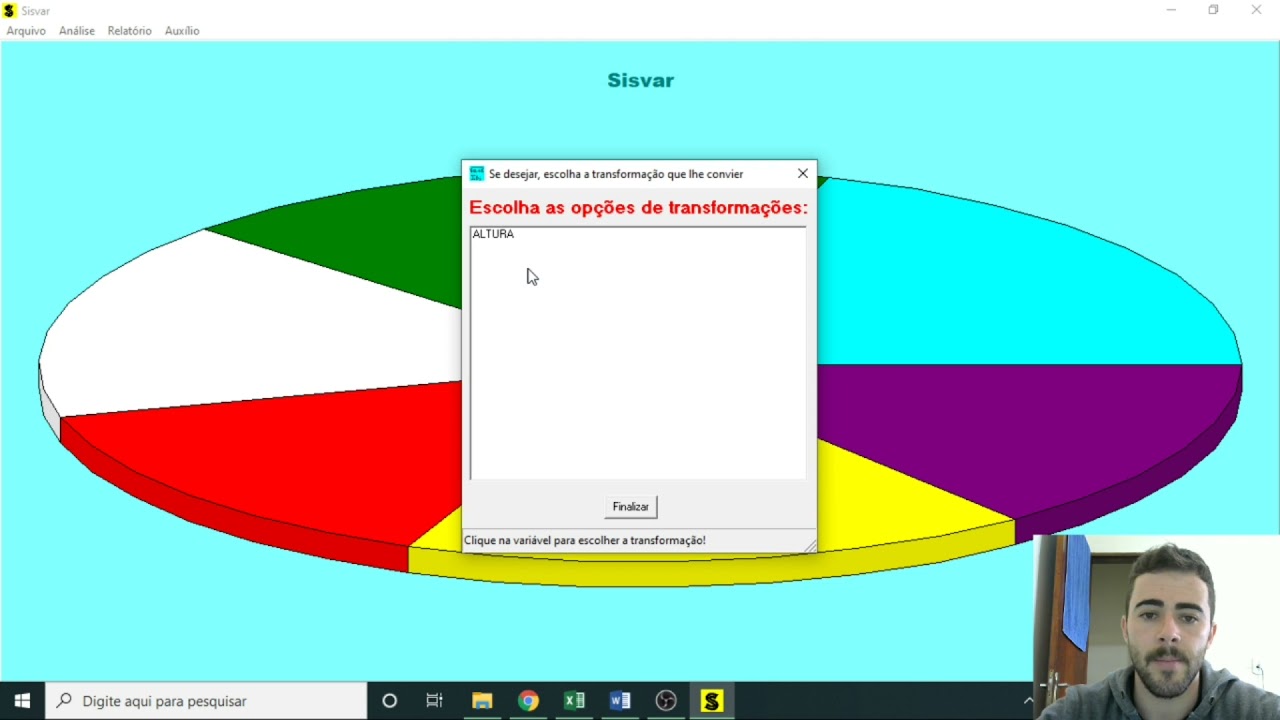Close the transformation dialog
The height and width of the screenshot is (720, 1280).
pyautogui.click(x=803, y=174)
